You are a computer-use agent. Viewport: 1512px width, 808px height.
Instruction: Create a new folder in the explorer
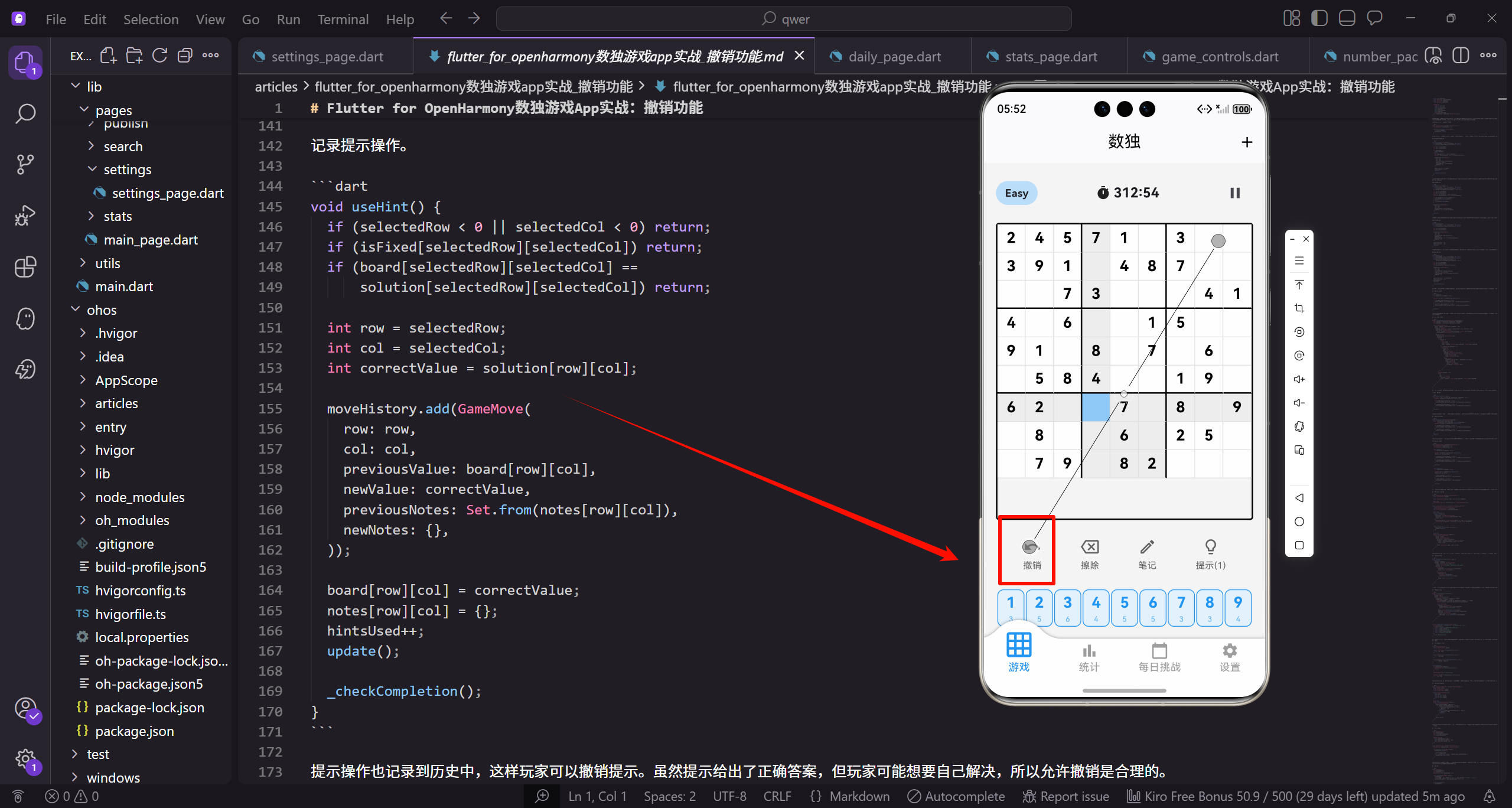134,56
